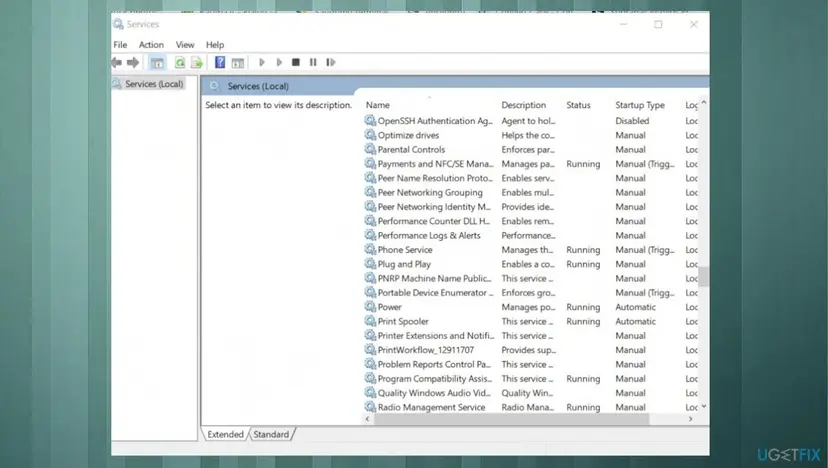Click the Back arrow toolbar icon

(117, 62)
